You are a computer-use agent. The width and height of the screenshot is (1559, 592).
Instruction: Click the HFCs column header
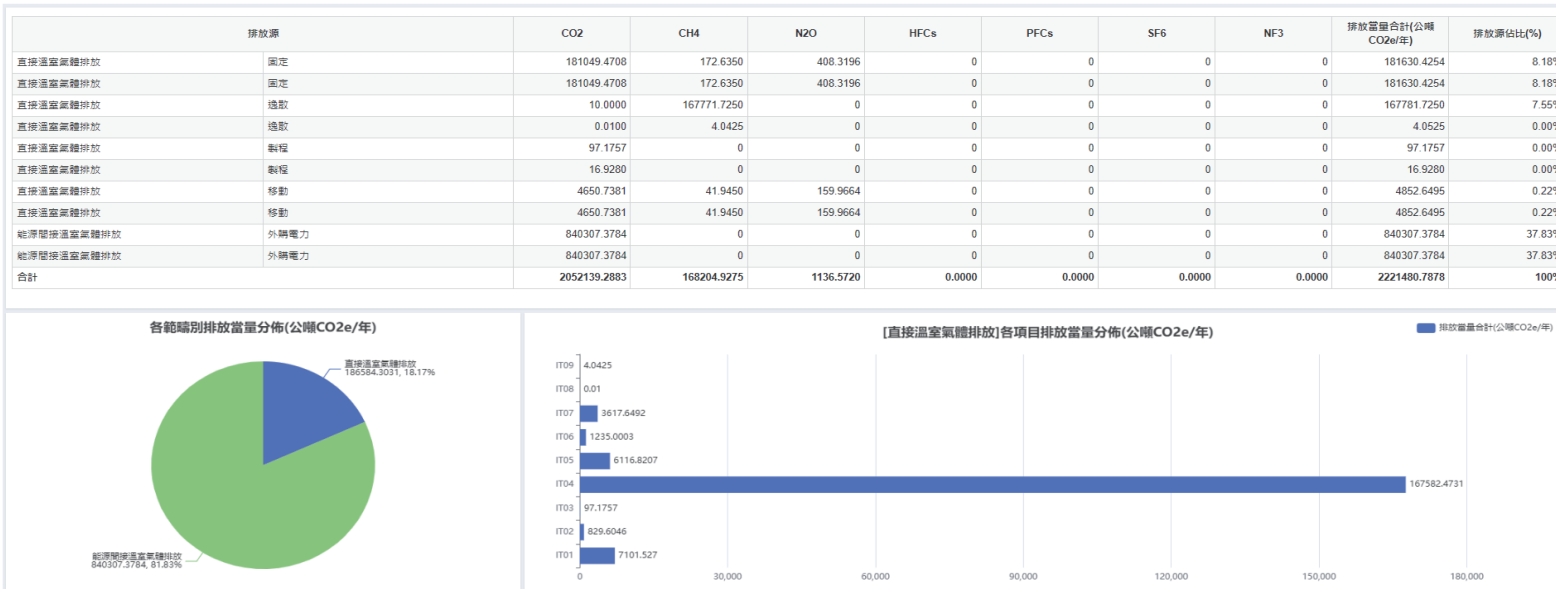pyautogui.click(x=923, y=34)
